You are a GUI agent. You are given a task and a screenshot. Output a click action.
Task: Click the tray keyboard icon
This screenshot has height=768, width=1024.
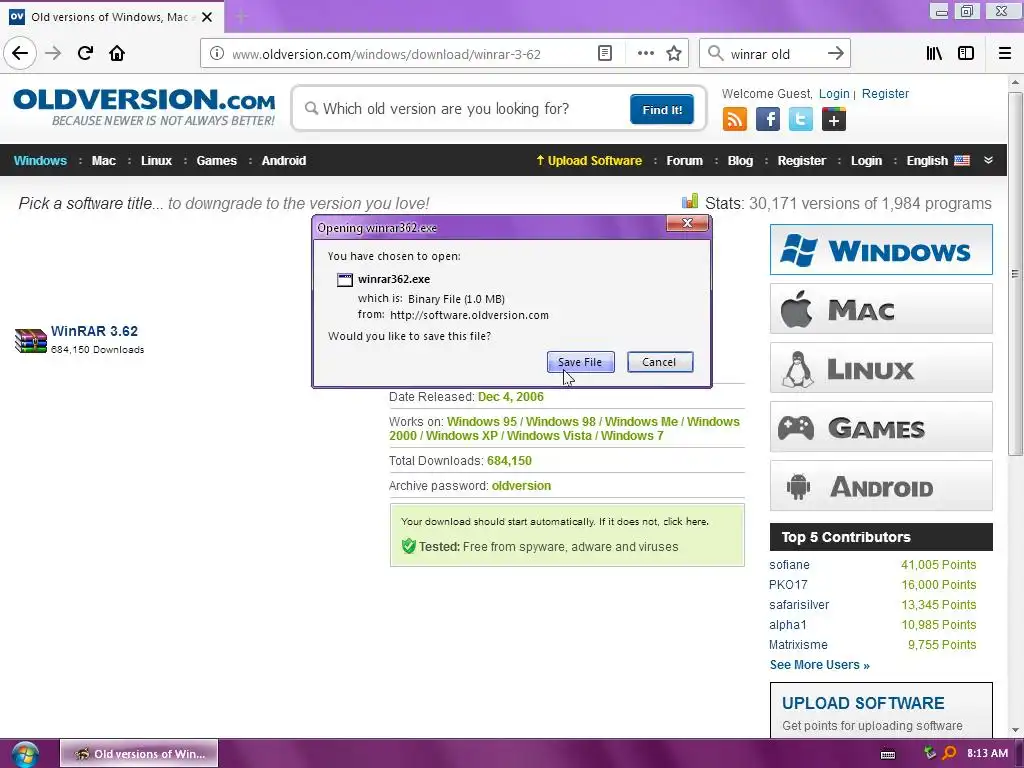(888, 754)
